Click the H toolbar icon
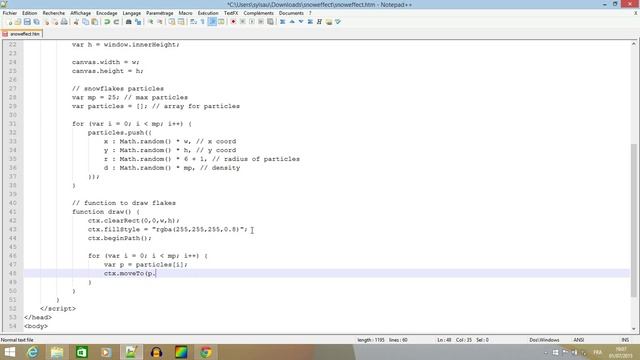 pyautogui.click(x=319, y=22)
